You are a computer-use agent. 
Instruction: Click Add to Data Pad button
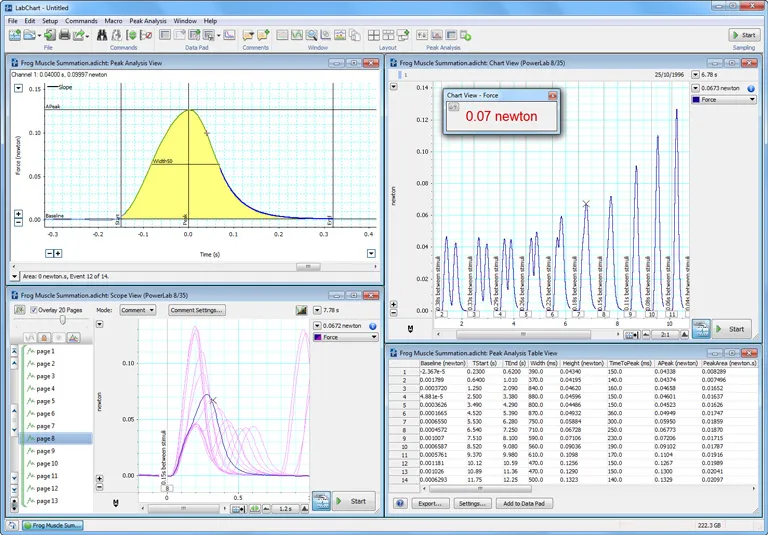[x=525, y=503]
